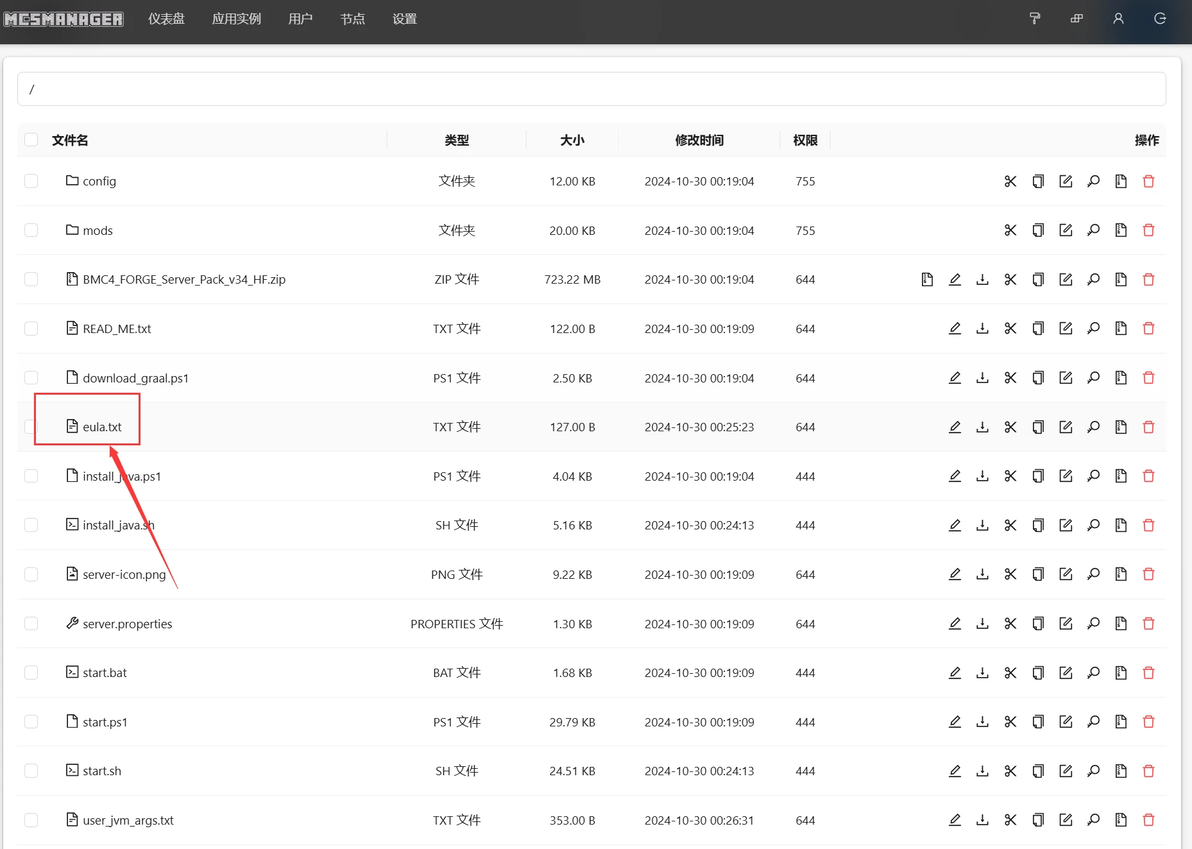Open the eula.txt file name

point(102,427)
